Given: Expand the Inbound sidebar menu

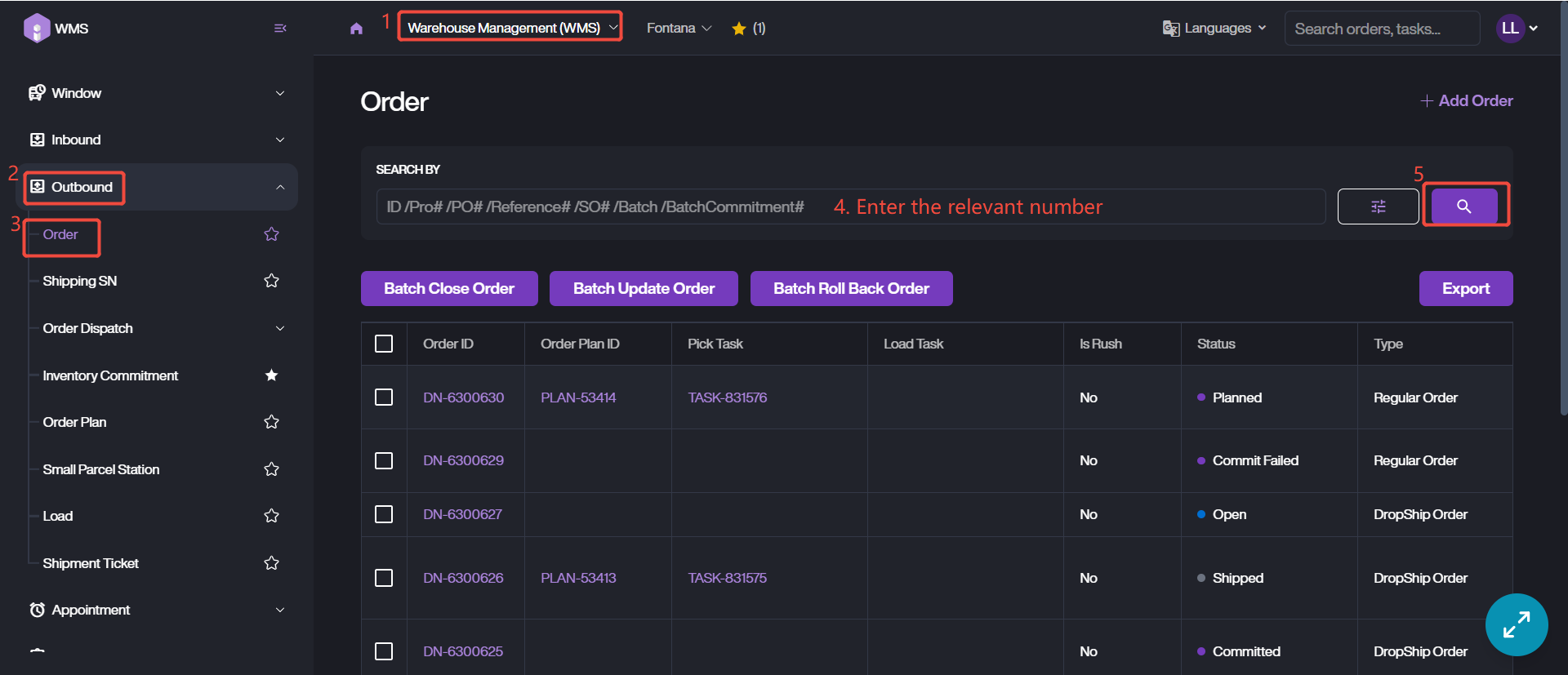Looking at the screenshot, I should pyautogui.click(x=157, y=140).
